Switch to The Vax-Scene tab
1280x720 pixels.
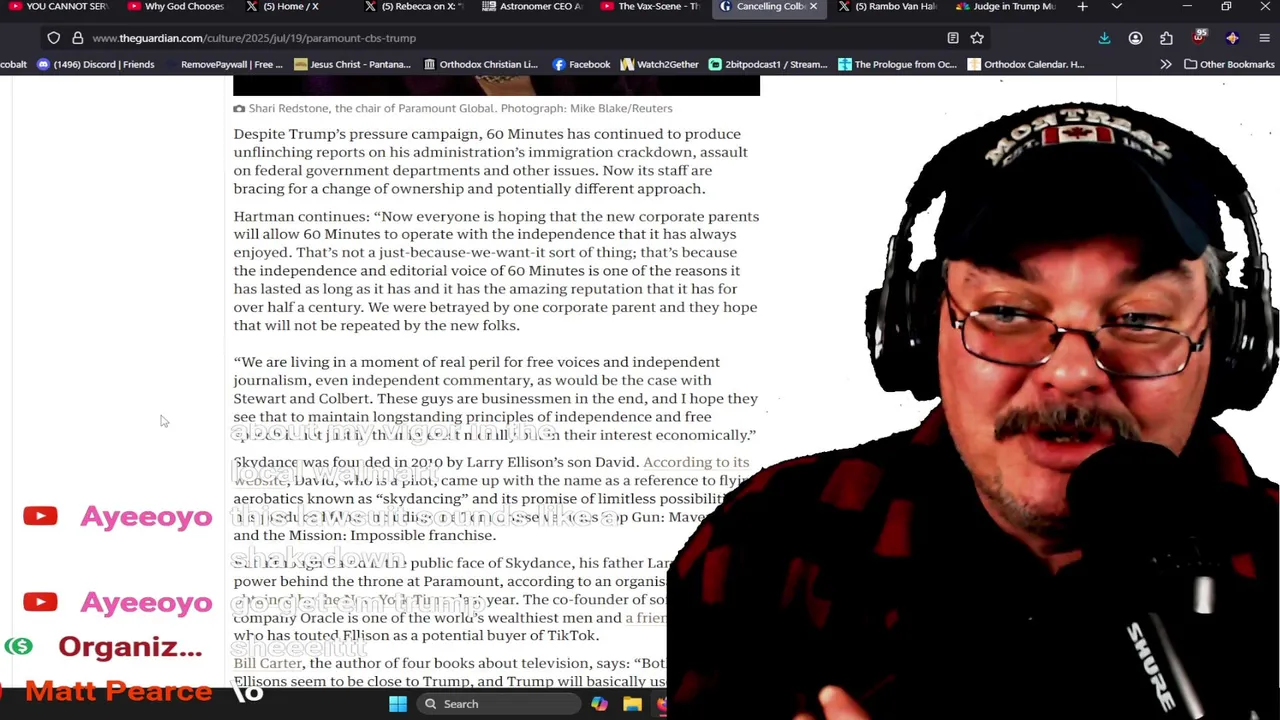point(650,7)
